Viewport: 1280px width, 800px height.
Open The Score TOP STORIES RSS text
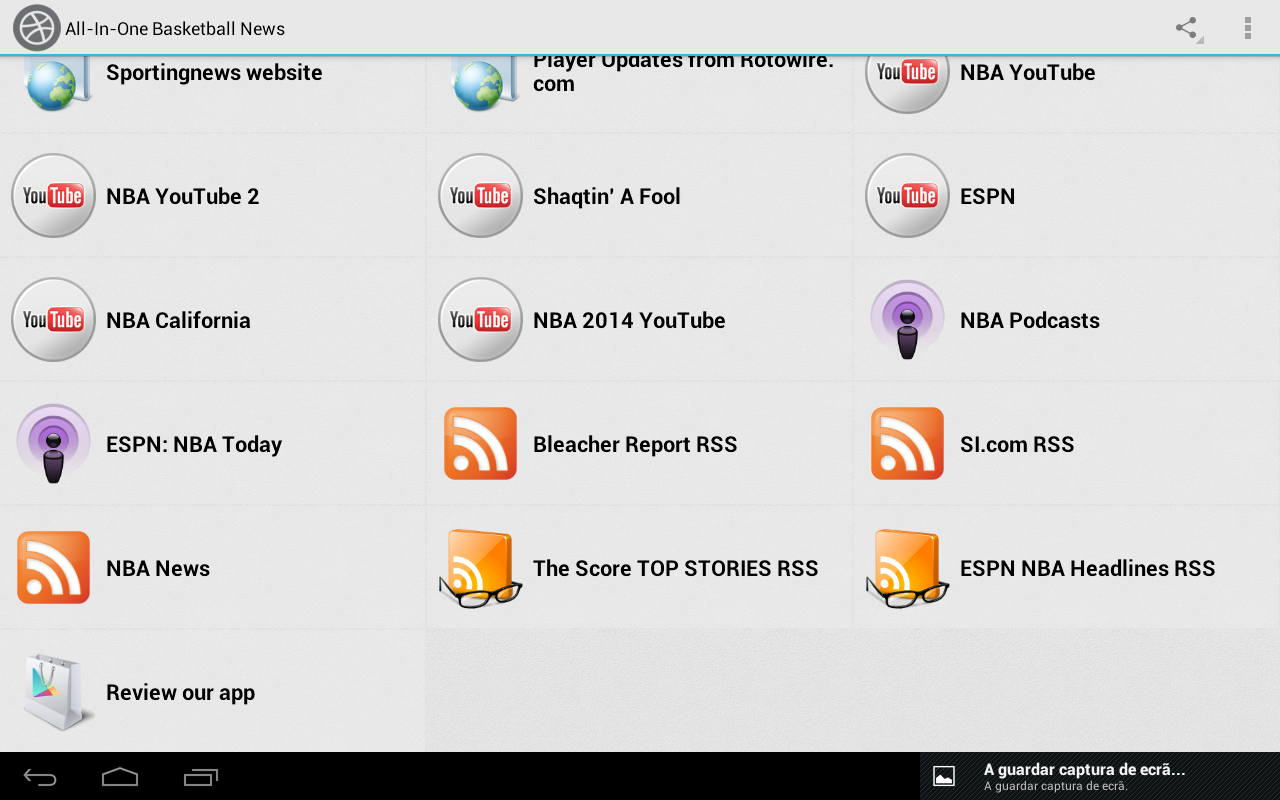tap(676, 568)
